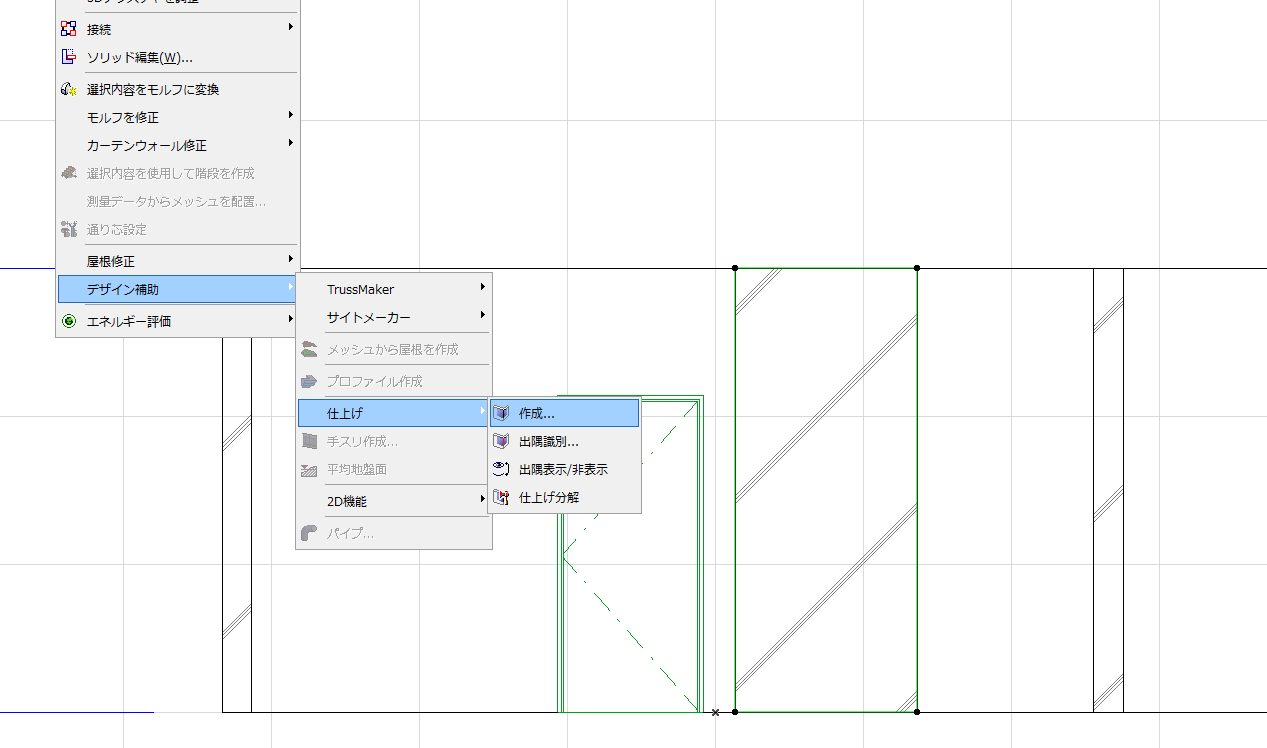
Task: Select the green hatched wall panel in drawing
Action: [826, 490]
